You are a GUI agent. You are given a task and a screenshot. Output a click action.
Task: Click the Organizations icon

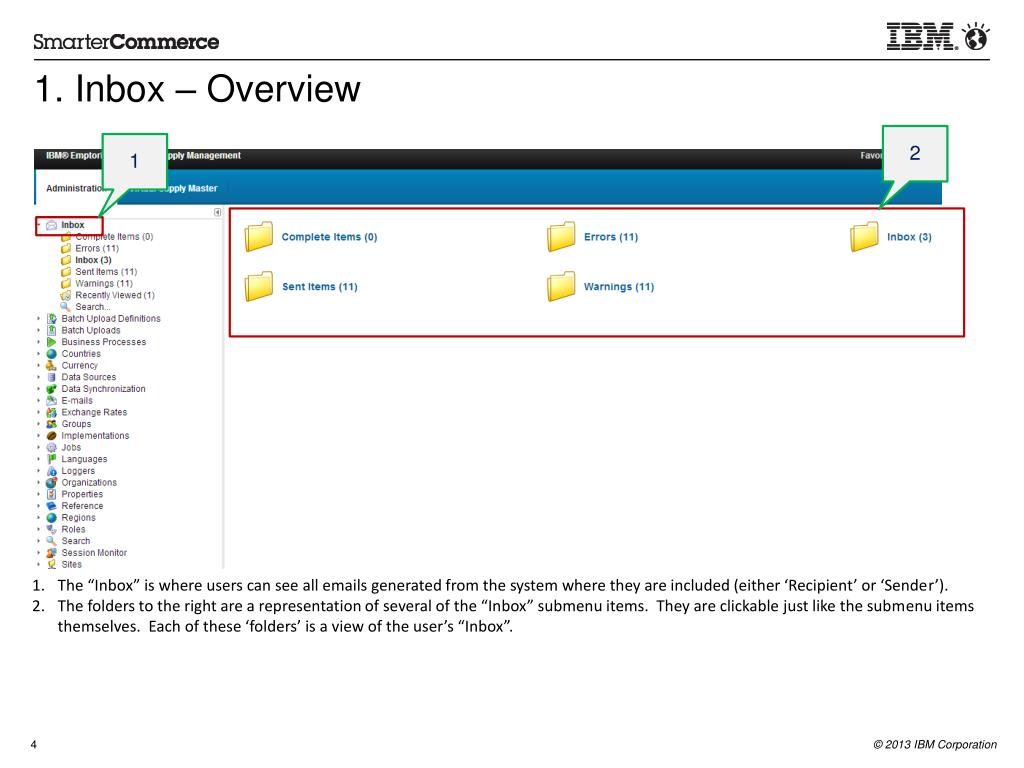click(x=52, y=483)
